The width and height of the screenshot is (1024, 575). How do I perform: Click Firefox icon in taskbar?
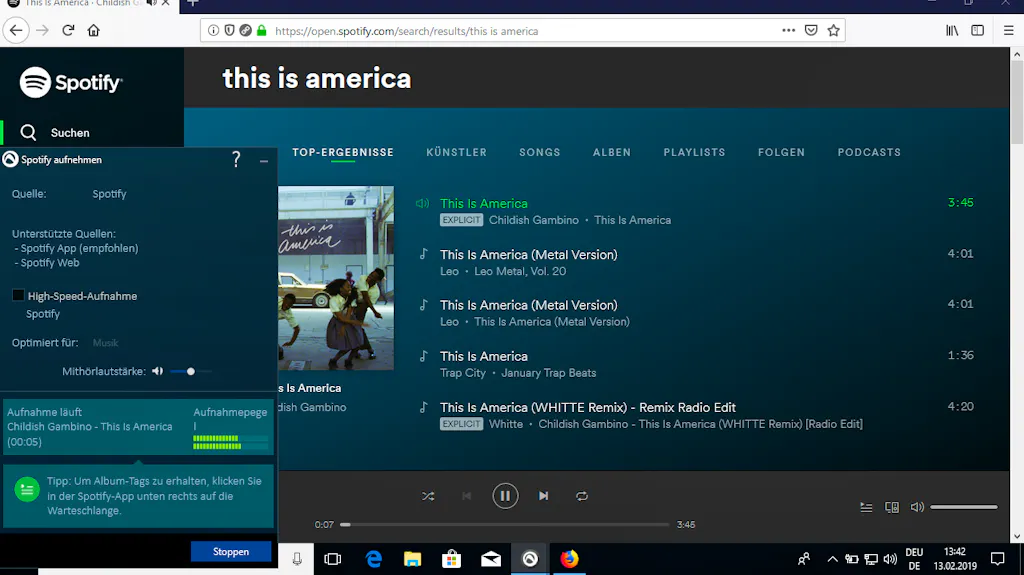click(569, 559)
